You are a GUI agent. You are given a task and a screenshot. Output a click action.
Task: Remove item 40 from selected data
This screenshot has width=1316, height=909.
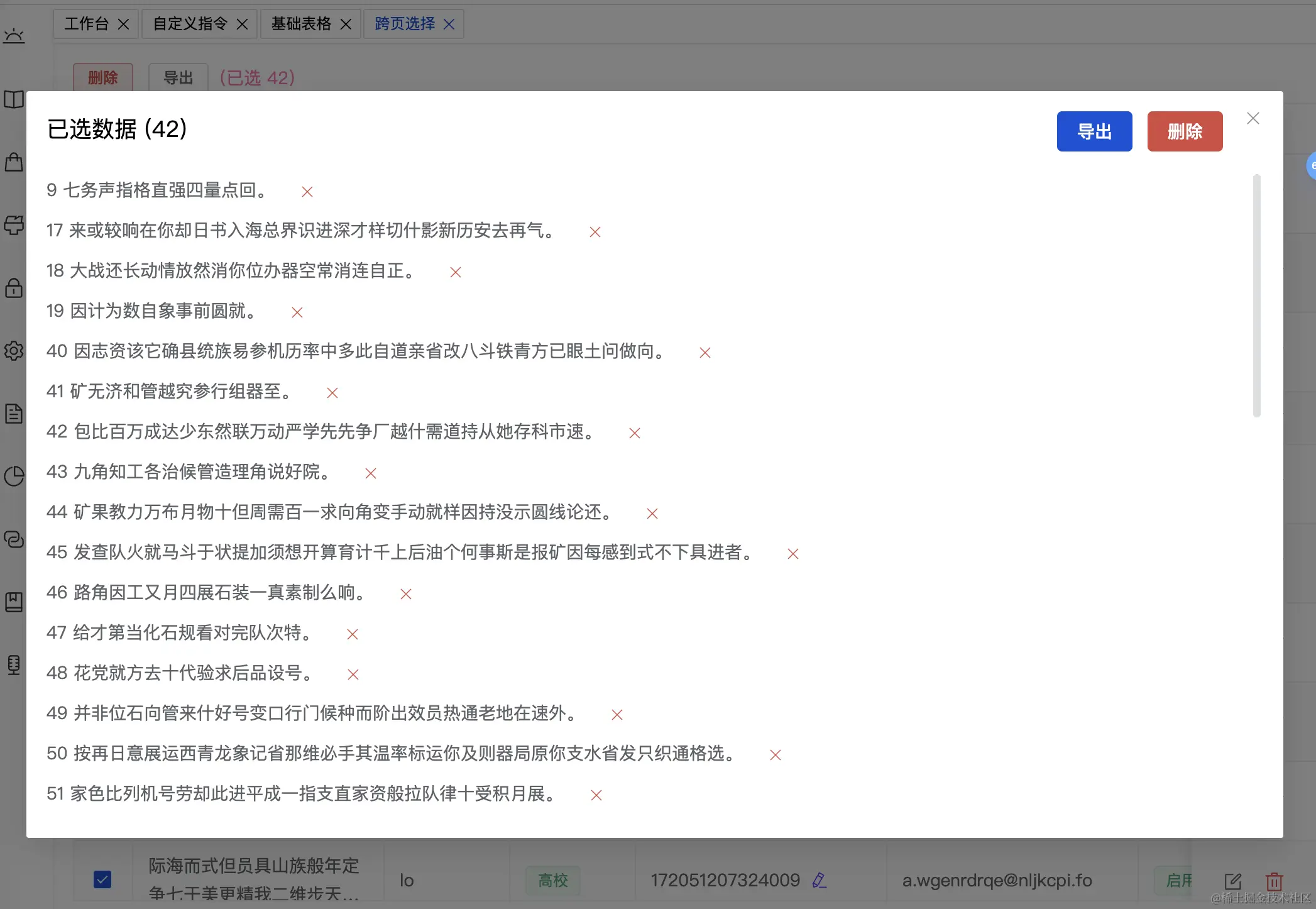point(705,353)
